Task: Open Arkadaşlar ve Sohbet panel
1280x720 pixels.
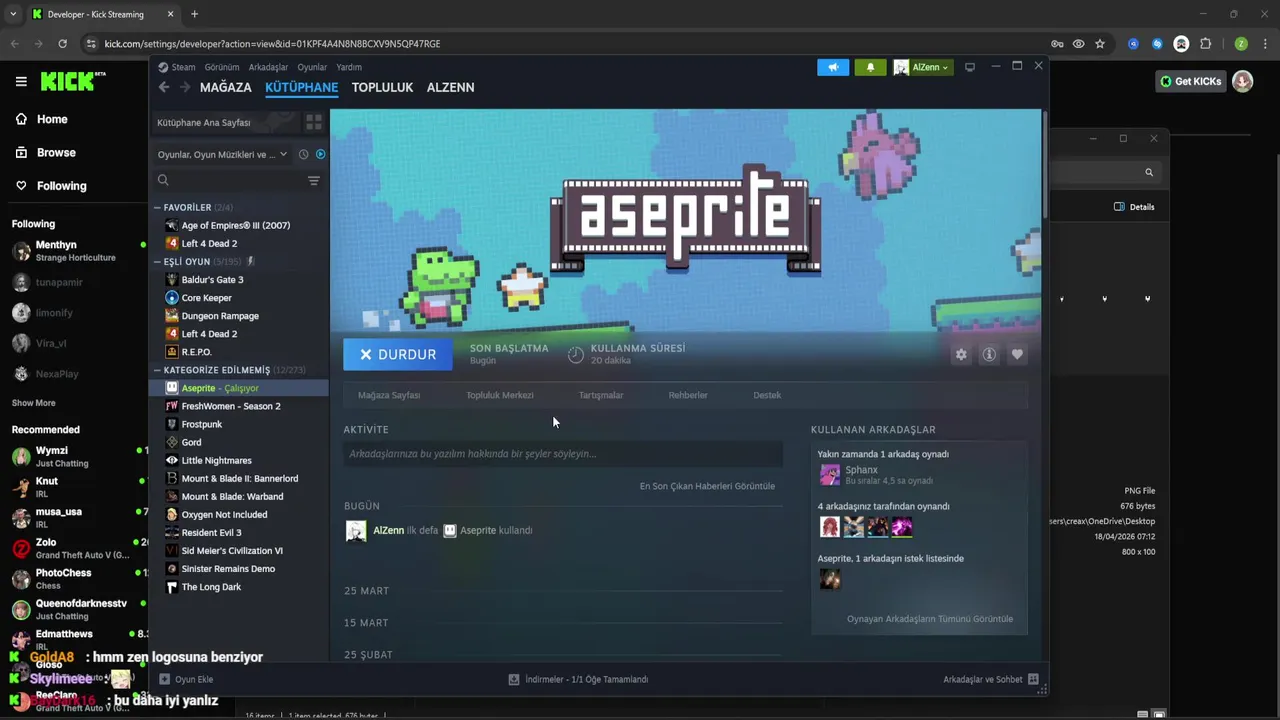Action: tap(991, 679)
